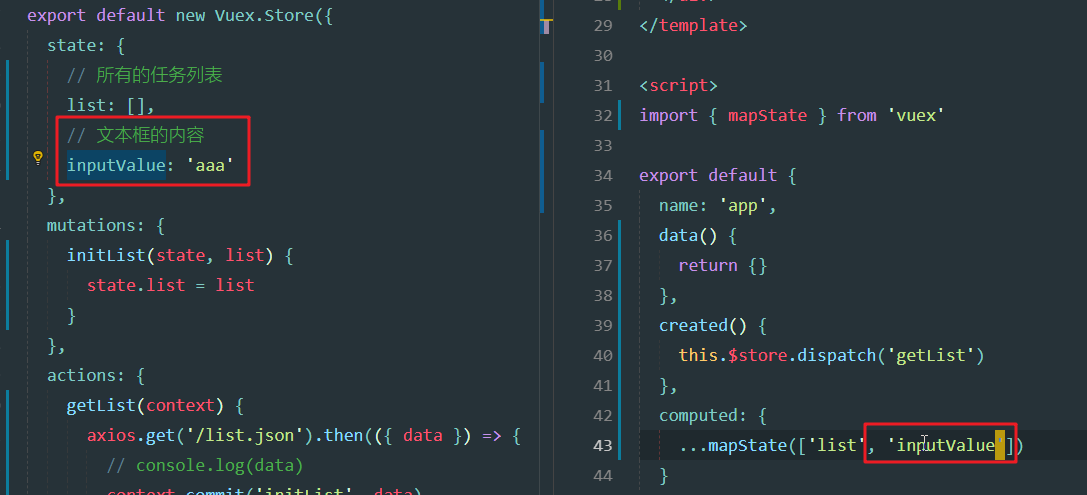This screenshot has height=495, width=1087.
Task: Click line number 43 in the gutter
Action: [x=602, y=445]
